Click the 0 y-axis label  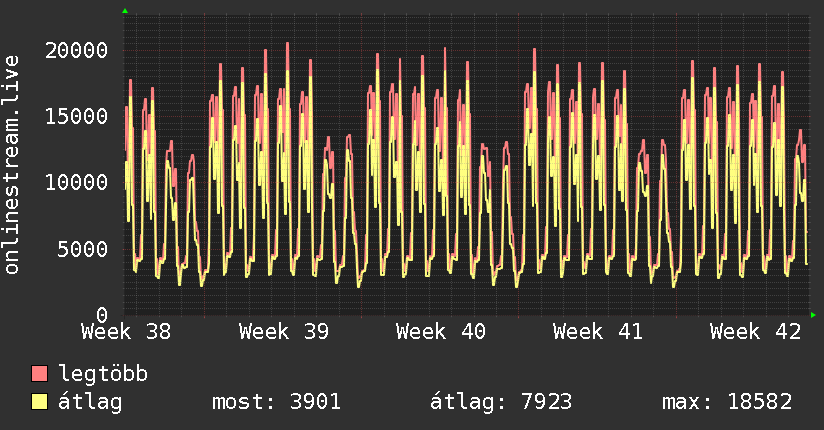pyautogui.click(x=102, y=315)
